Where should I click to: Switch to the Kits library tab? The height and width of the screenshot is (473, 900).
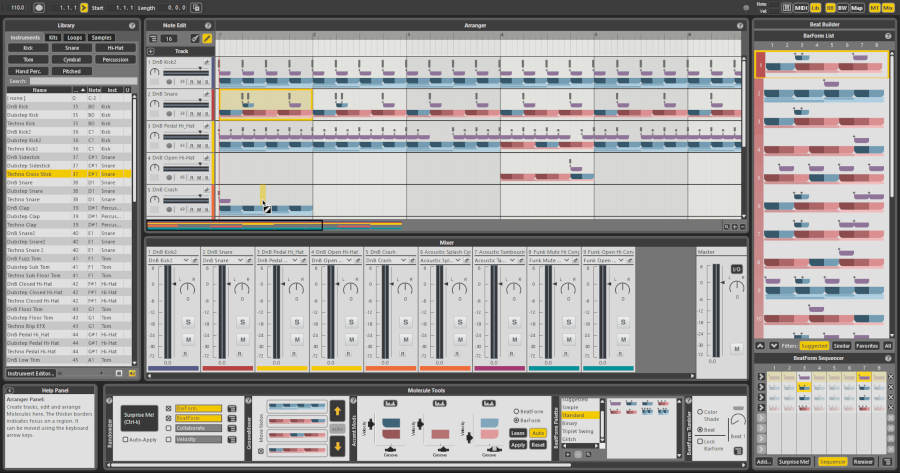pos(53,37)
